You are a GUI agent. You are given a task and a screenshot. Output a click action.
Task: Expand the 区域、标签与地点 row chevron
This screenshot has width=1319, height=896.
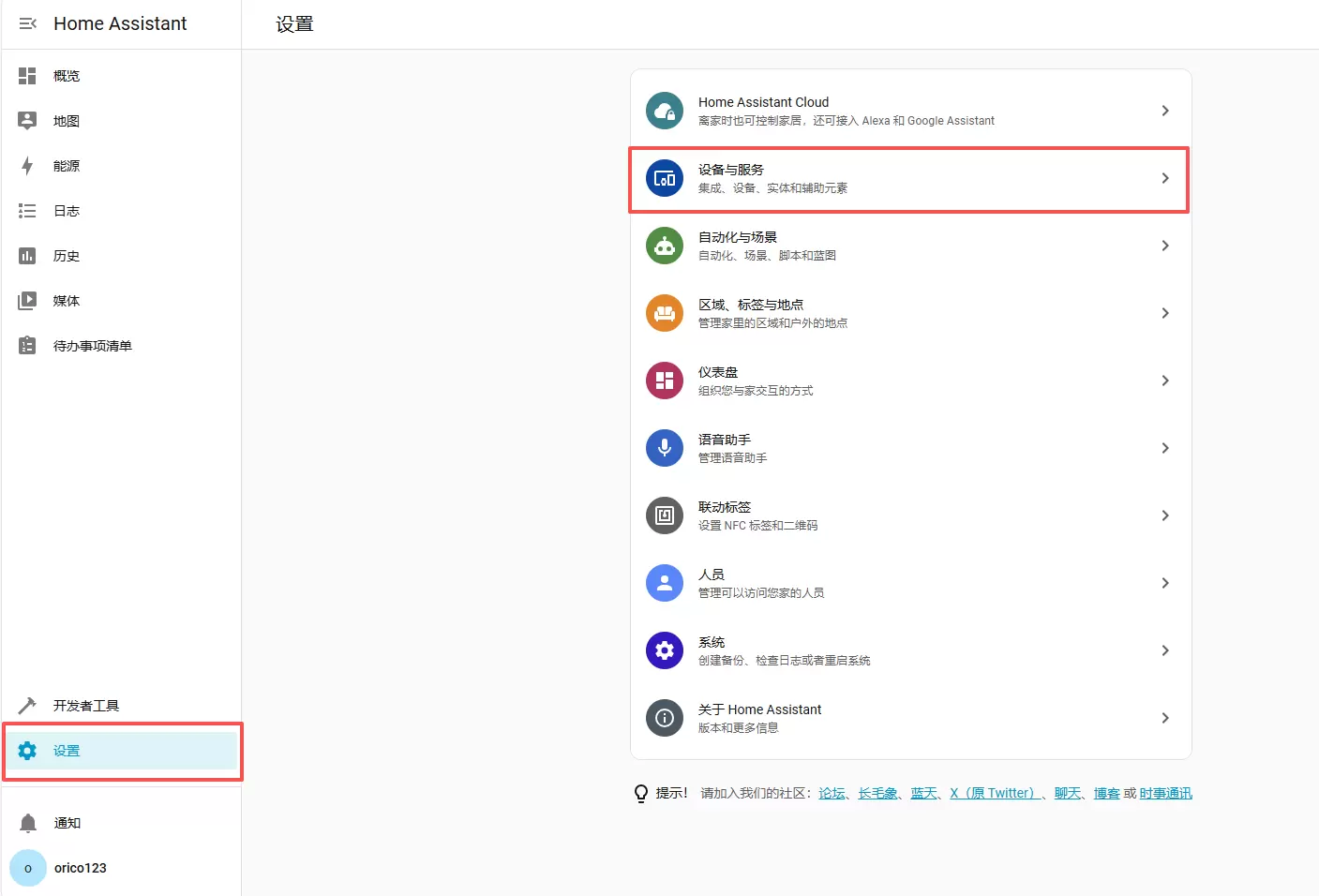tap(1164, 313)
